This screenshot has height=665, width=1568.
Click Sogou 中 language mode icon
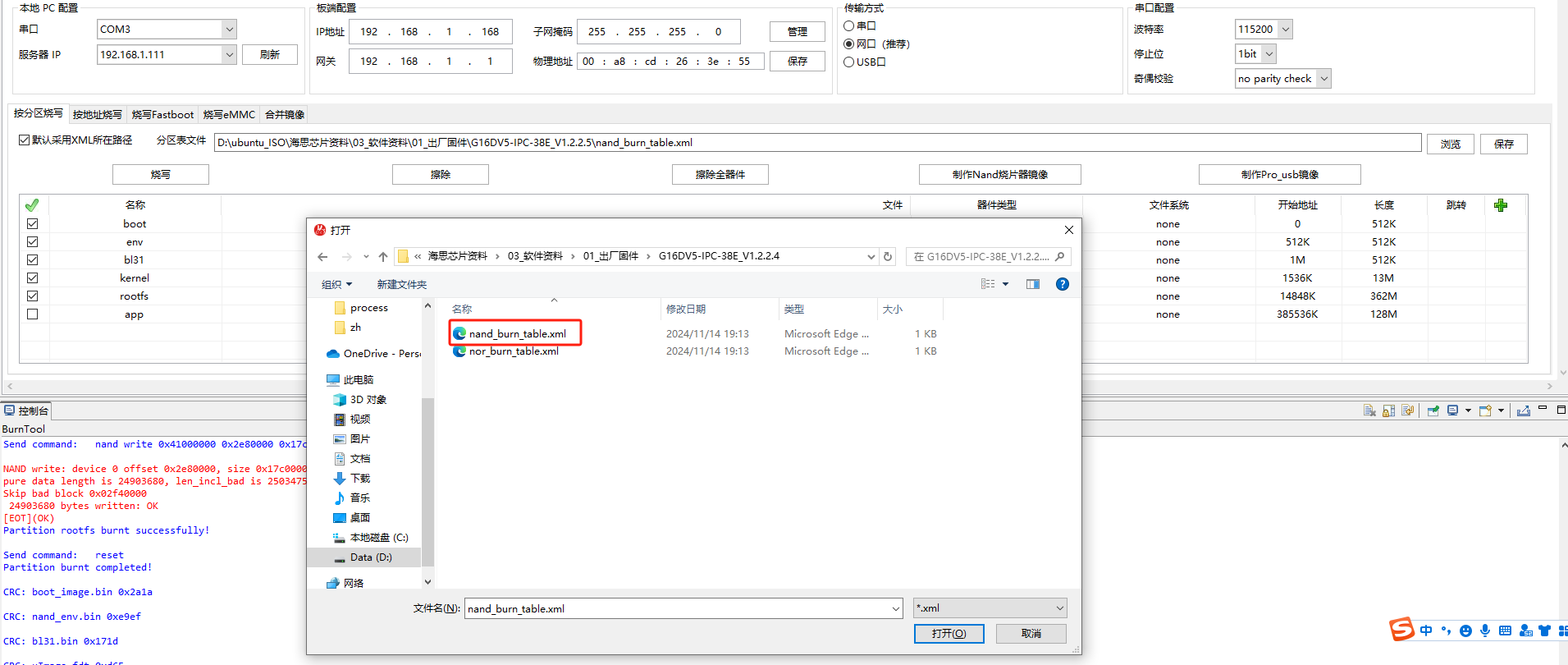pos(1426,631)
